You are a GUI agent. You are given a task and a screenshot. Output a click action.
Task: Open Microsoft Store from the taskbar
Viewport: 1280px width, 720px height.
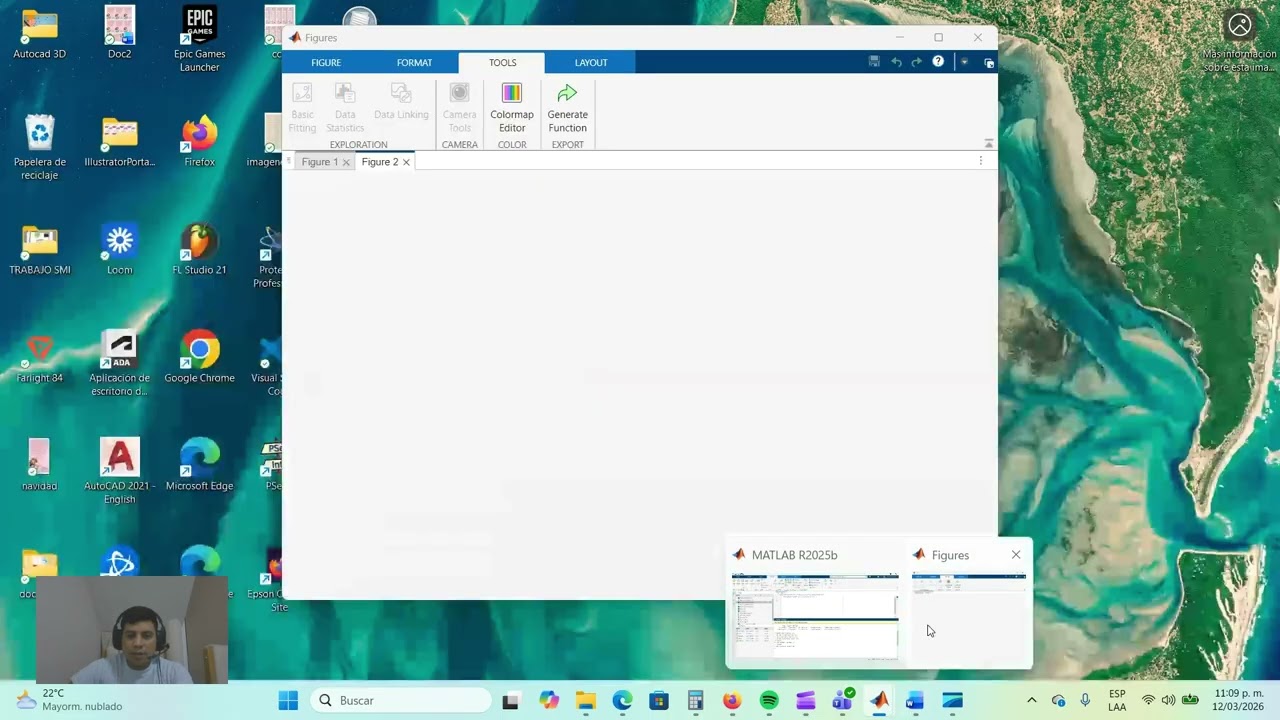tap(659, 700)
